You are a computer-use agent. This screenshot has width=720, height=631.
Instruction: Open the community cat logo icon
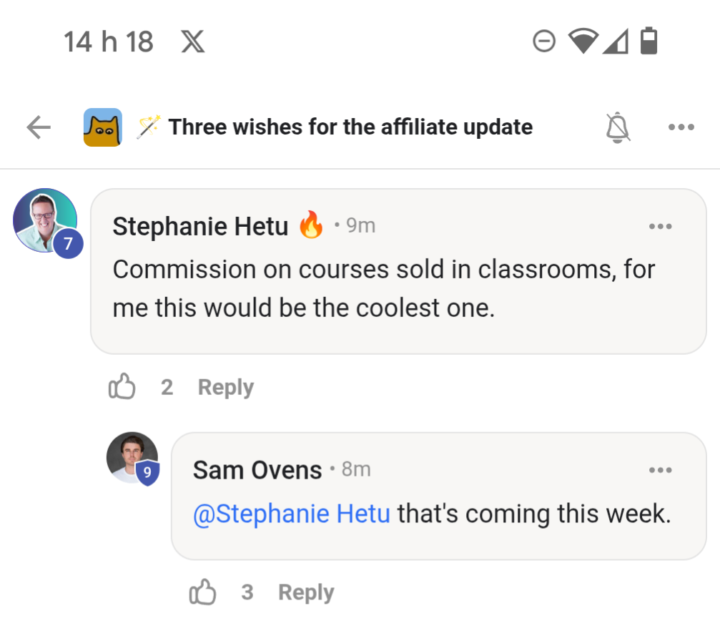click(x=103, y=127)
